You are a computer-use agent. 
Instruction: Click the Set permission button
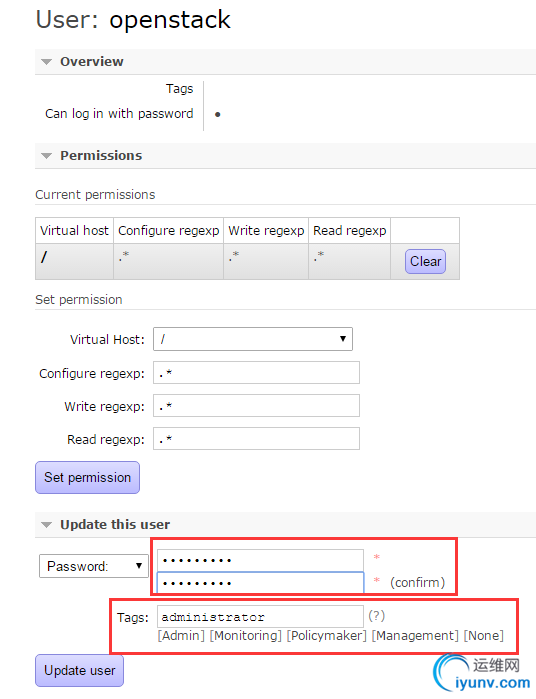(x=87, y=477)
